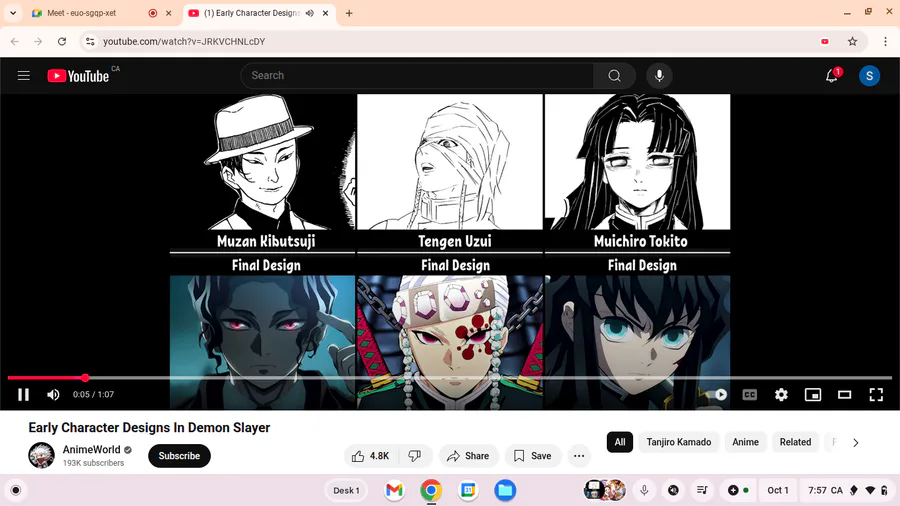This screenshot has width=900, height=506.
Task: Focus the YouTube search field
Action: pyautogui.click(x=417, y=76)
